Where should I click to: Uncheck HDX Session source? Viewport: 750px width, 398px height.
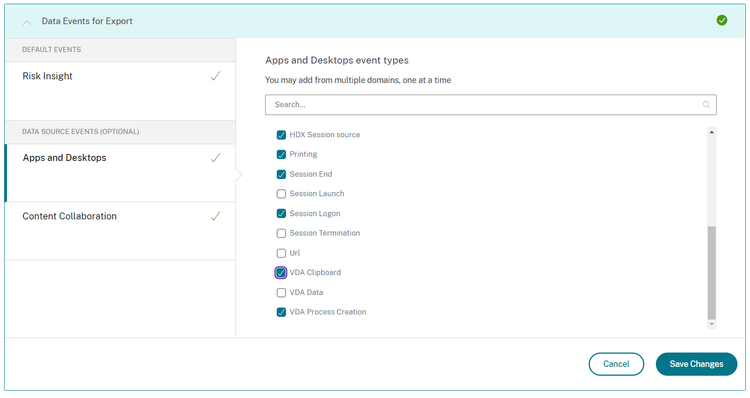[x=281, y=135]
